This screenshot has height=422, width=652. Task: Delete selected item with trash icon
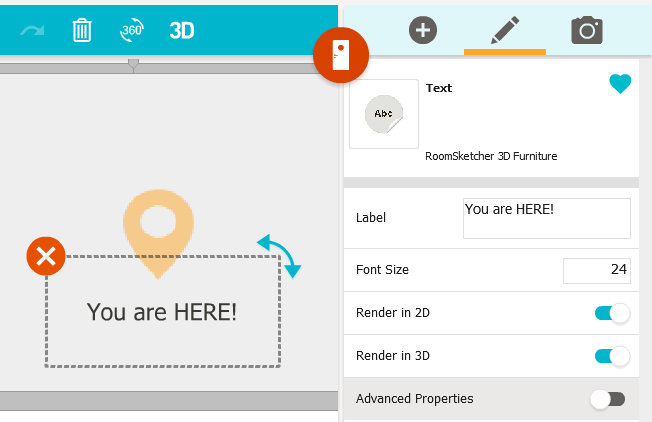[x=82, y=30]
